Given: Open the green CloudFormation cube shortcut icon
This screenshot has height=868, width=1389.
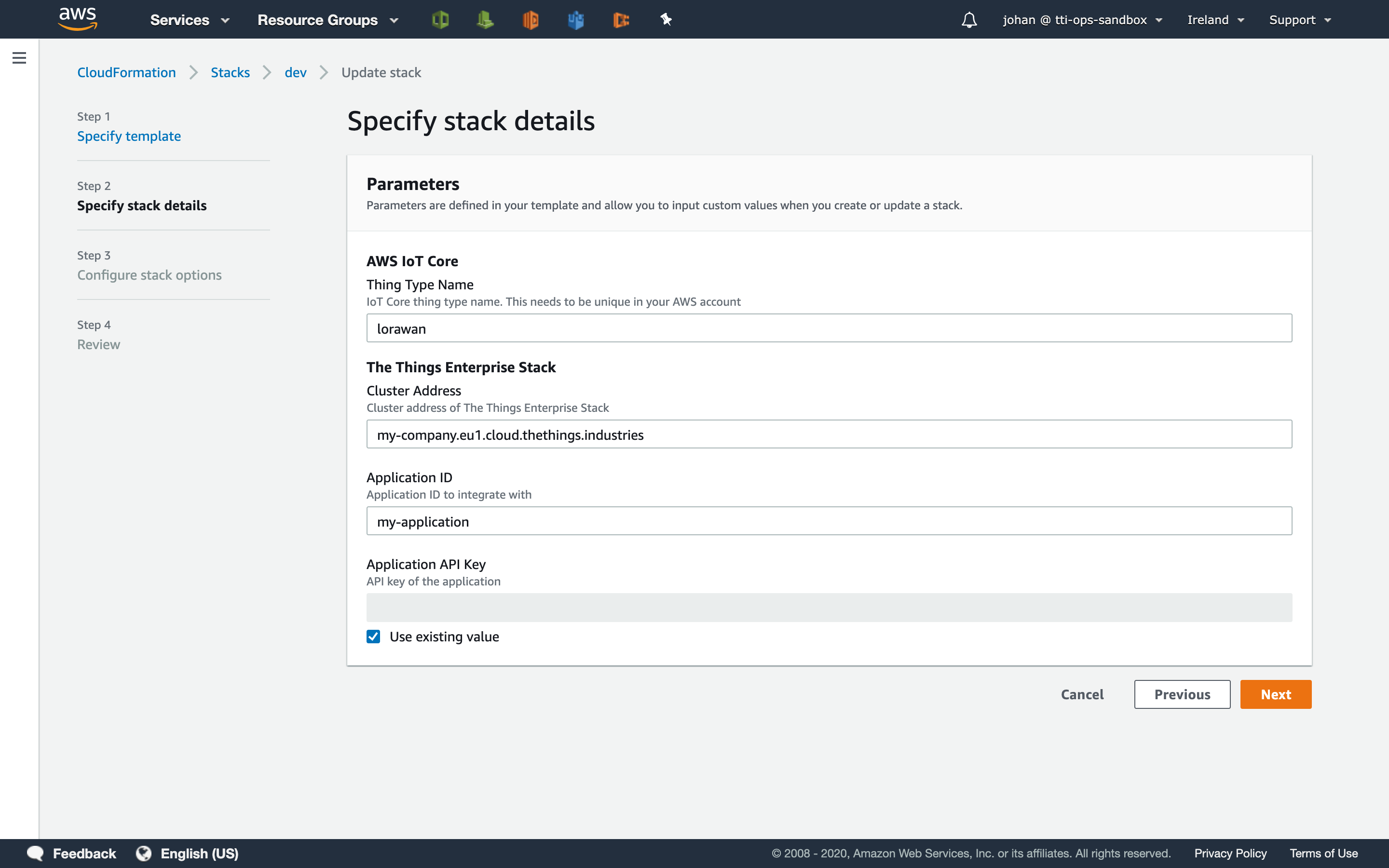Looking at the screenshot, I should point(440,20).
